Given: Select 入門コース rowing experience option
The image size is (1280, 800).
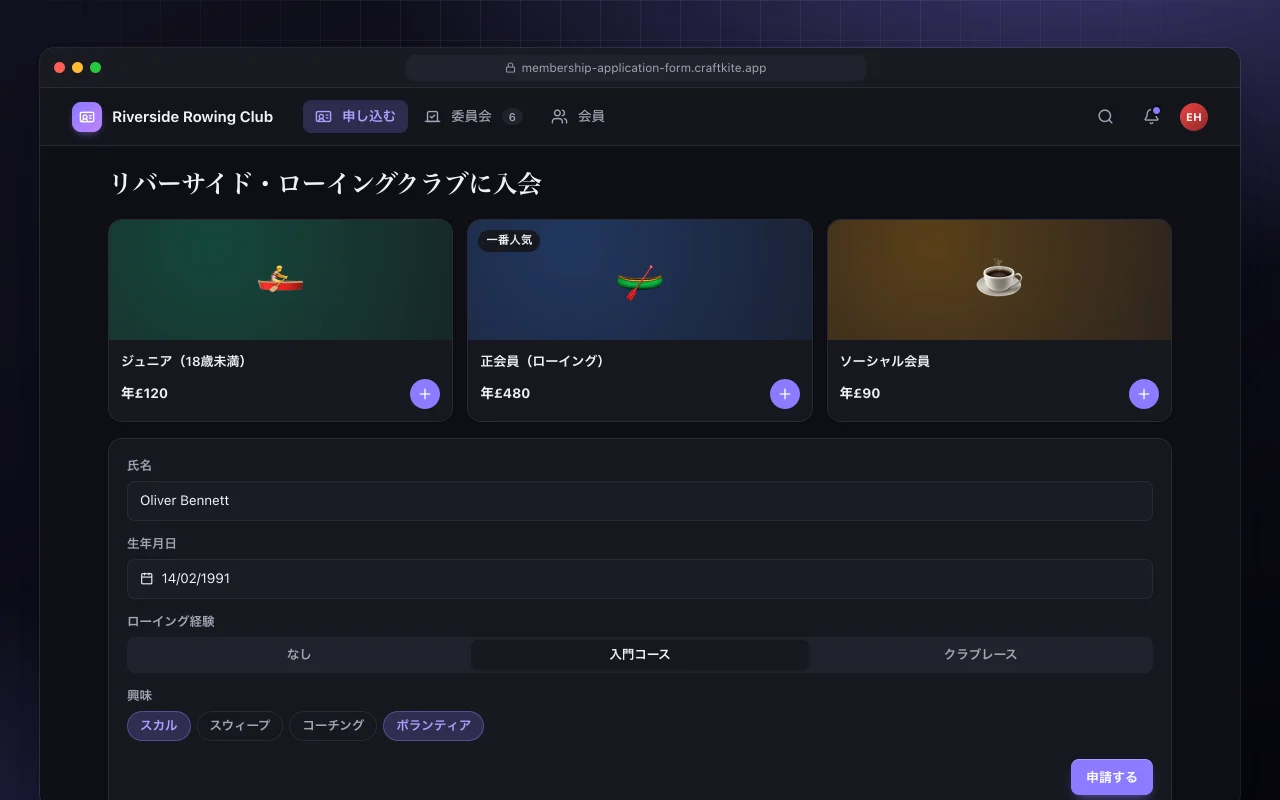Looking at the screenshot, I should [640, 654].
